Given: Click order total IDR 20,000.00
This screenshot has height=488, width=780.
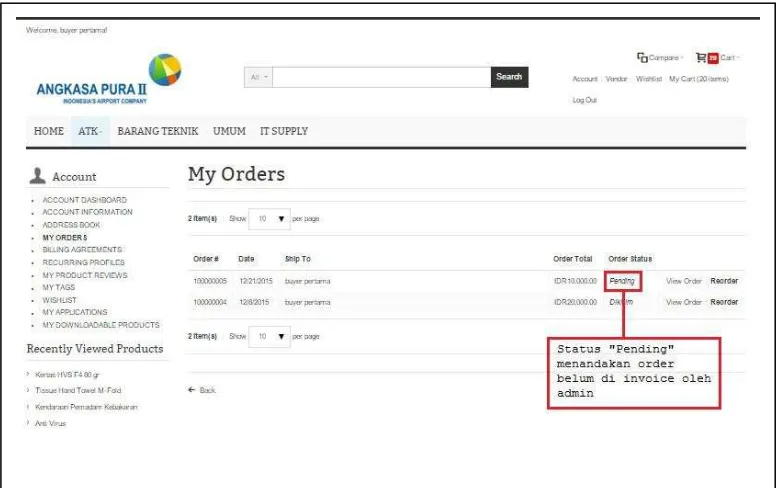Looking at the screenshot, I should pyautogui.click(x=576, y=302).
